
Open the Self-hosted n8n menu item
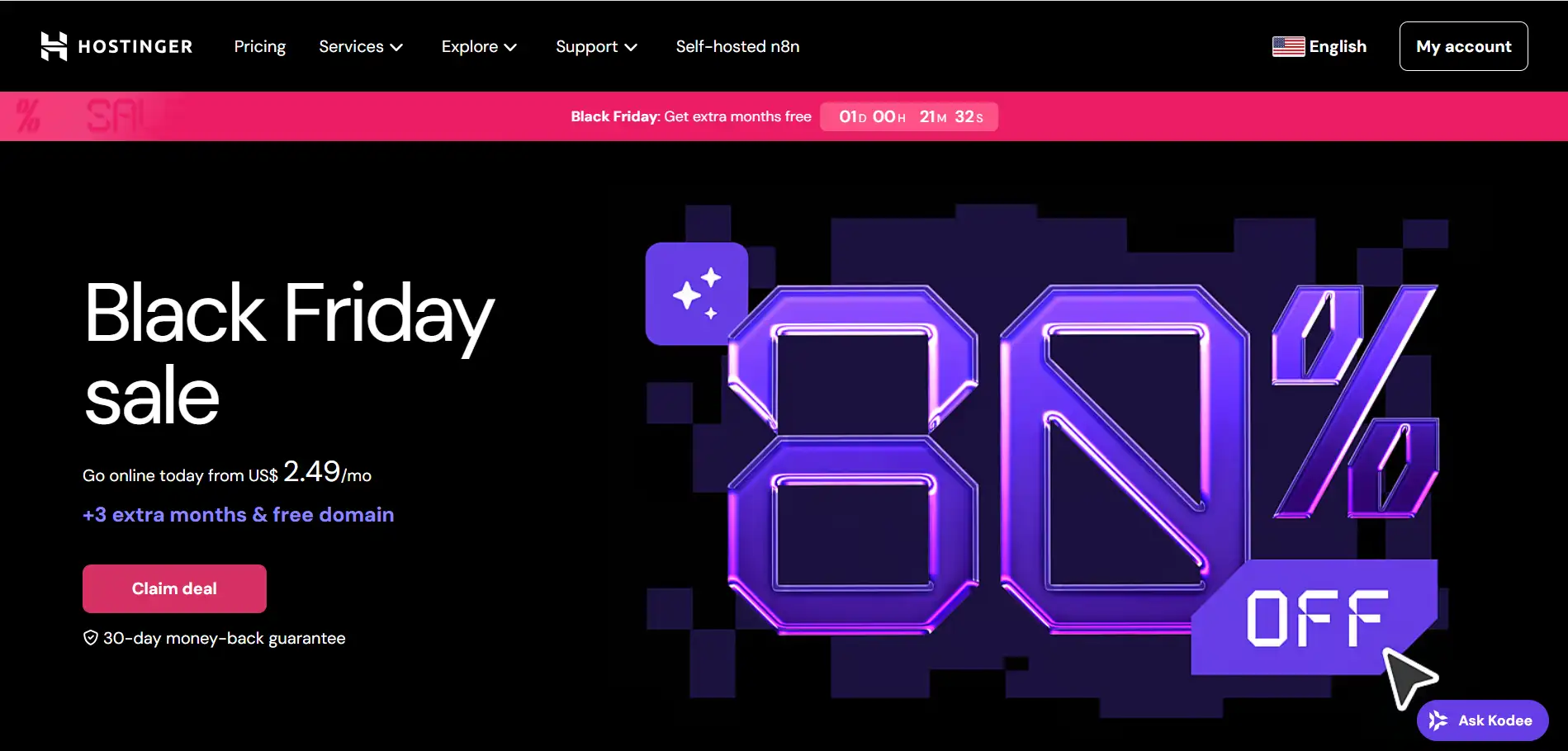click(737, 47)
